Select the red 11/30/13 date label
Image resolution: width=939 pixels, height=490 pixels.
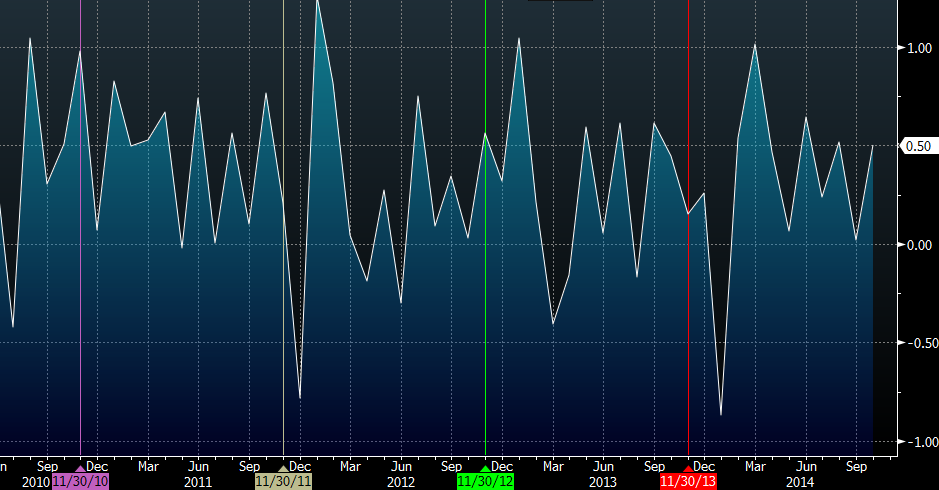click(688, 481)
